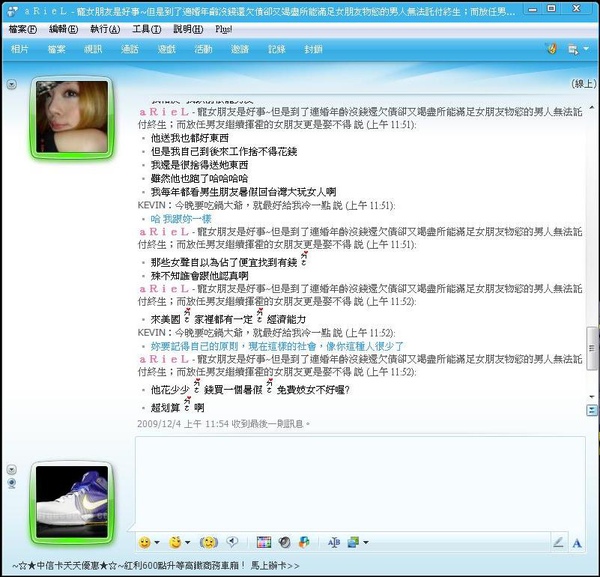Expand my display picture options arrow
The height and width of the screenshot is (577, 600).
click(12, 469)
